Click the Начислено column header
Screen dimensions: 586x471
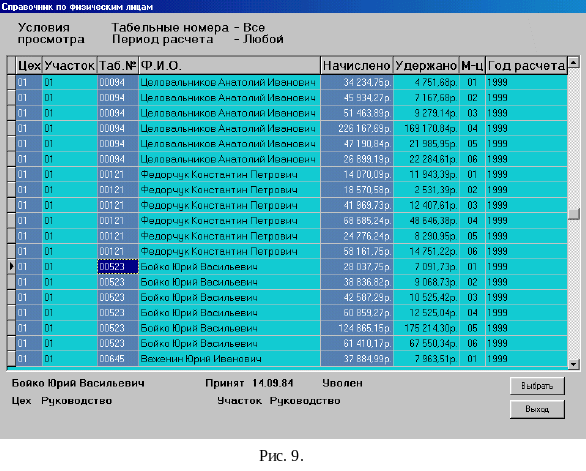357,66
